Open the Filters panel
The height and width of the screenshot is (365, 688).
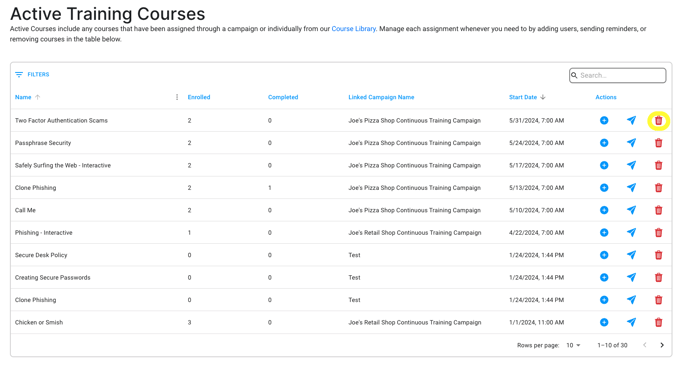pos(32,75)
